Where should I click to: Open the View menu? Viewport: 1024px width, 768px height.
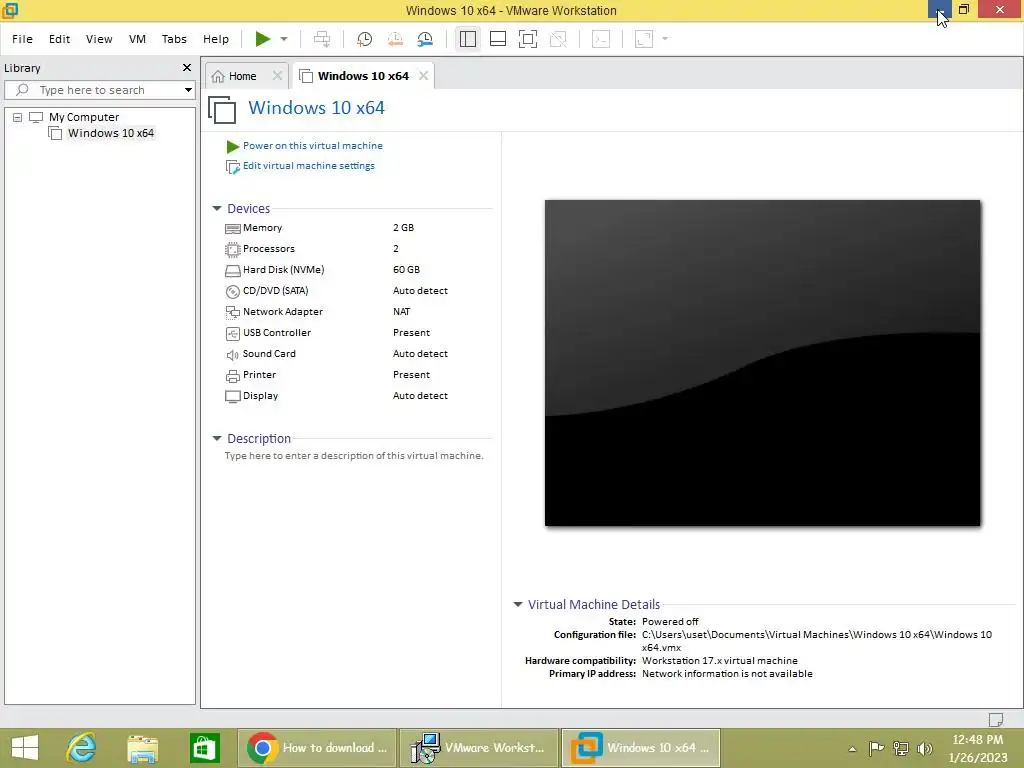(x=99, y=39)
